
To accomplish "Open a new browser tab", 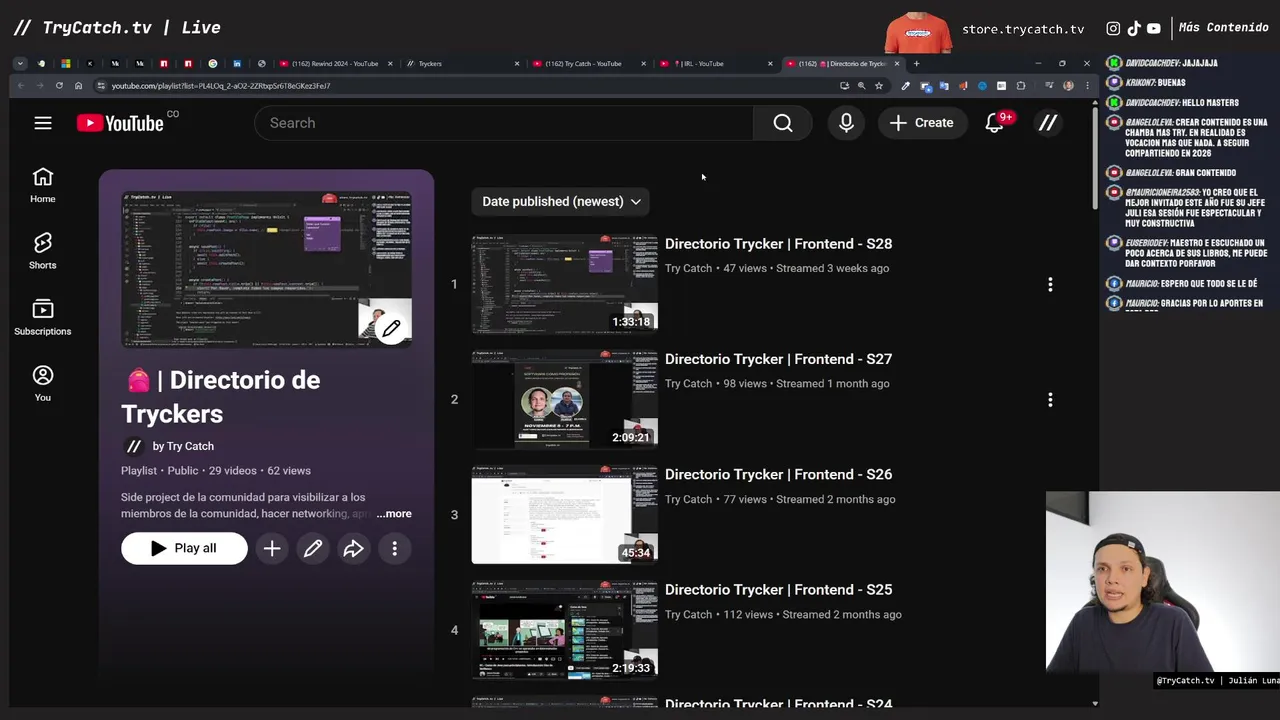I will click(x=916, y=64).
